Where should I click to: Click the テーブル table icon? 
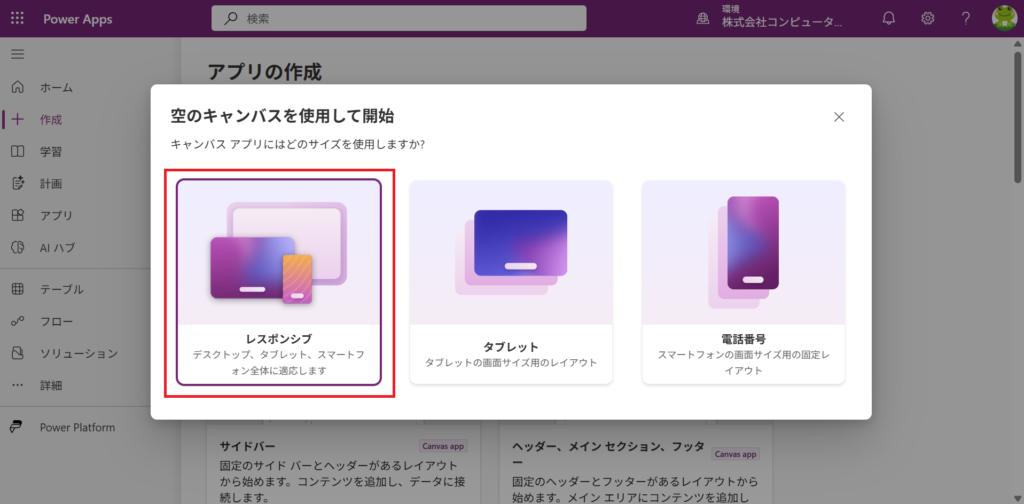point(18,289)
